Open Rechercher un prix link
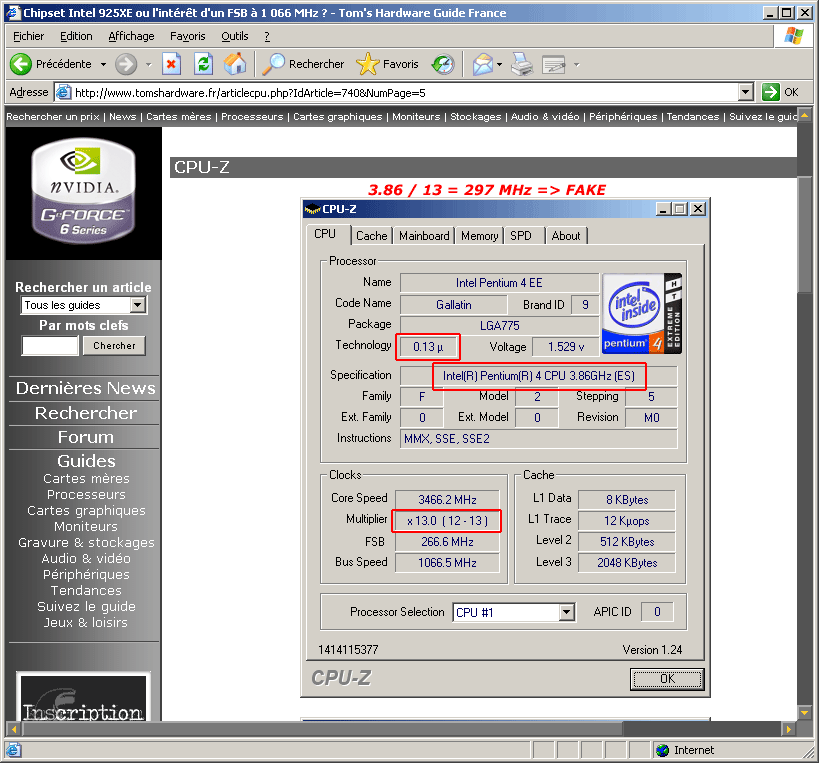Screen dimensions: 819x763 click(53, 116)
